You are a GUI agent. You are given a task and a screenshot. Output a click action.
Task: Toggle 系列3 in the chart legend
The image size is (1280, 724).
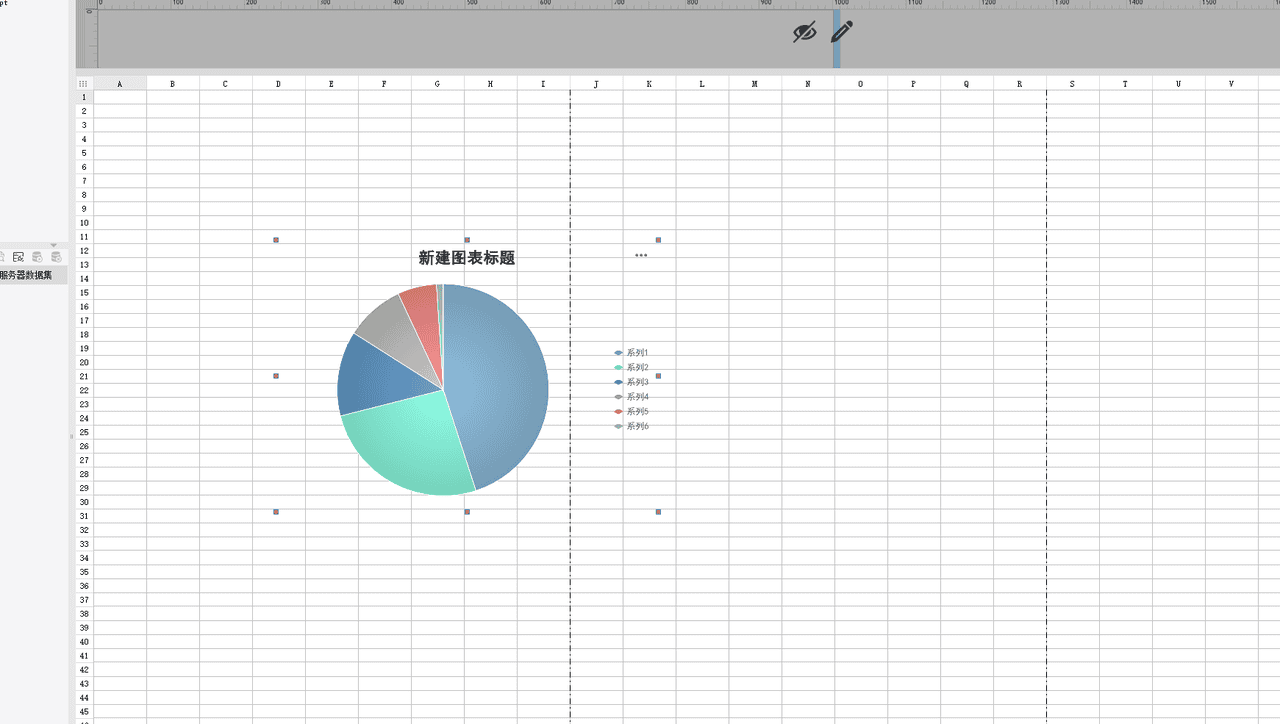tap(637, 382)
